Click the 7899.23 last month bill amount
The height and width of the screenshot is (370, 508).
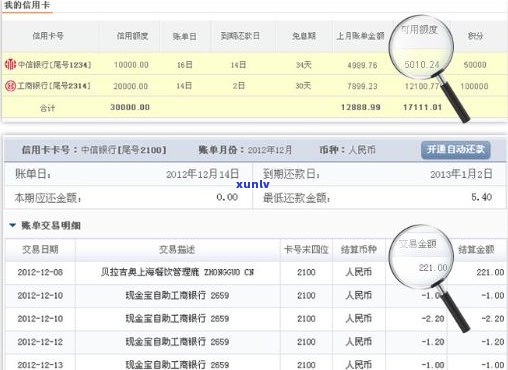pyautogui.click(x=362, y=86)
